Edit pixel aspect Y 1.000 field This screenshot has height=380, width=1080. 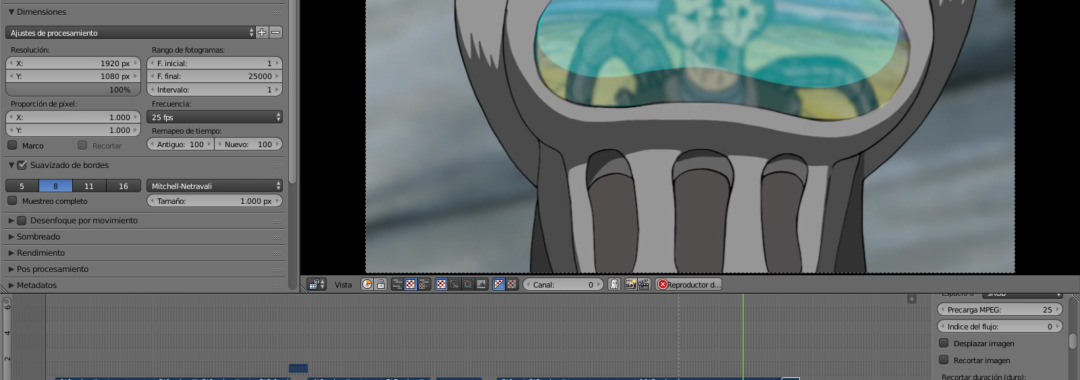[x=73, y=130]
